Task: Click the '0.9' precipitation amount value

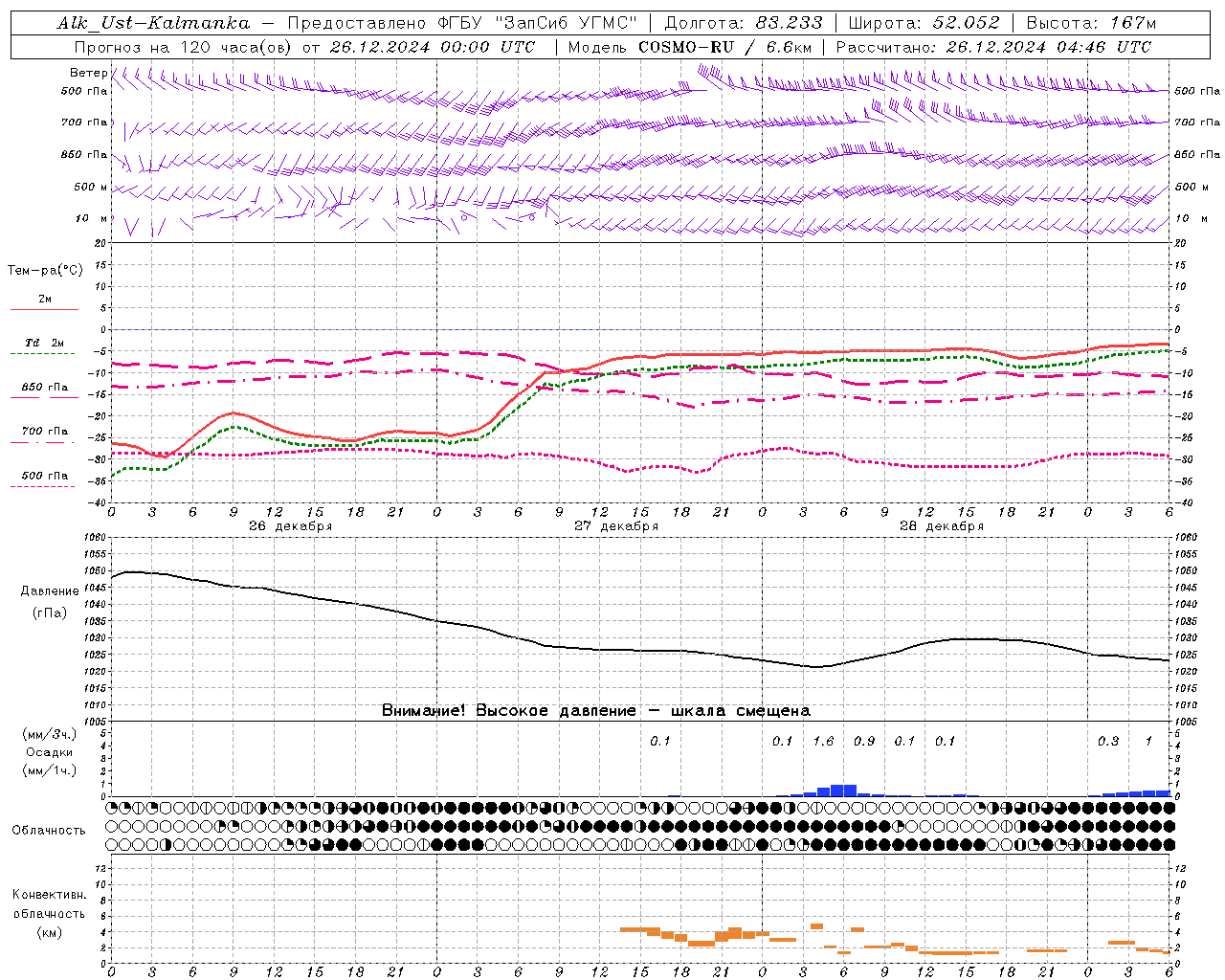Action: click(x=864, y=742)
